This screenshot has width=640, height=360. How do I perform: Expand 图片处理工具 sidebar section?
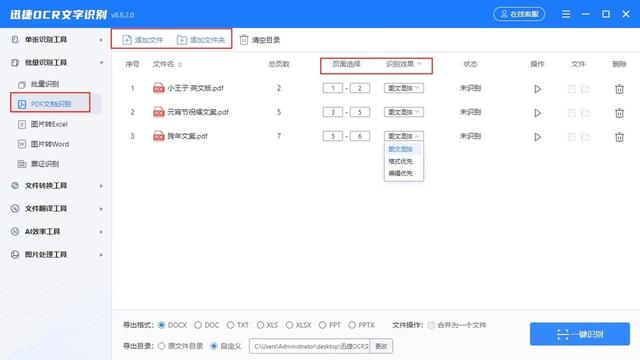pyautogui.click(x=101, y=255)
